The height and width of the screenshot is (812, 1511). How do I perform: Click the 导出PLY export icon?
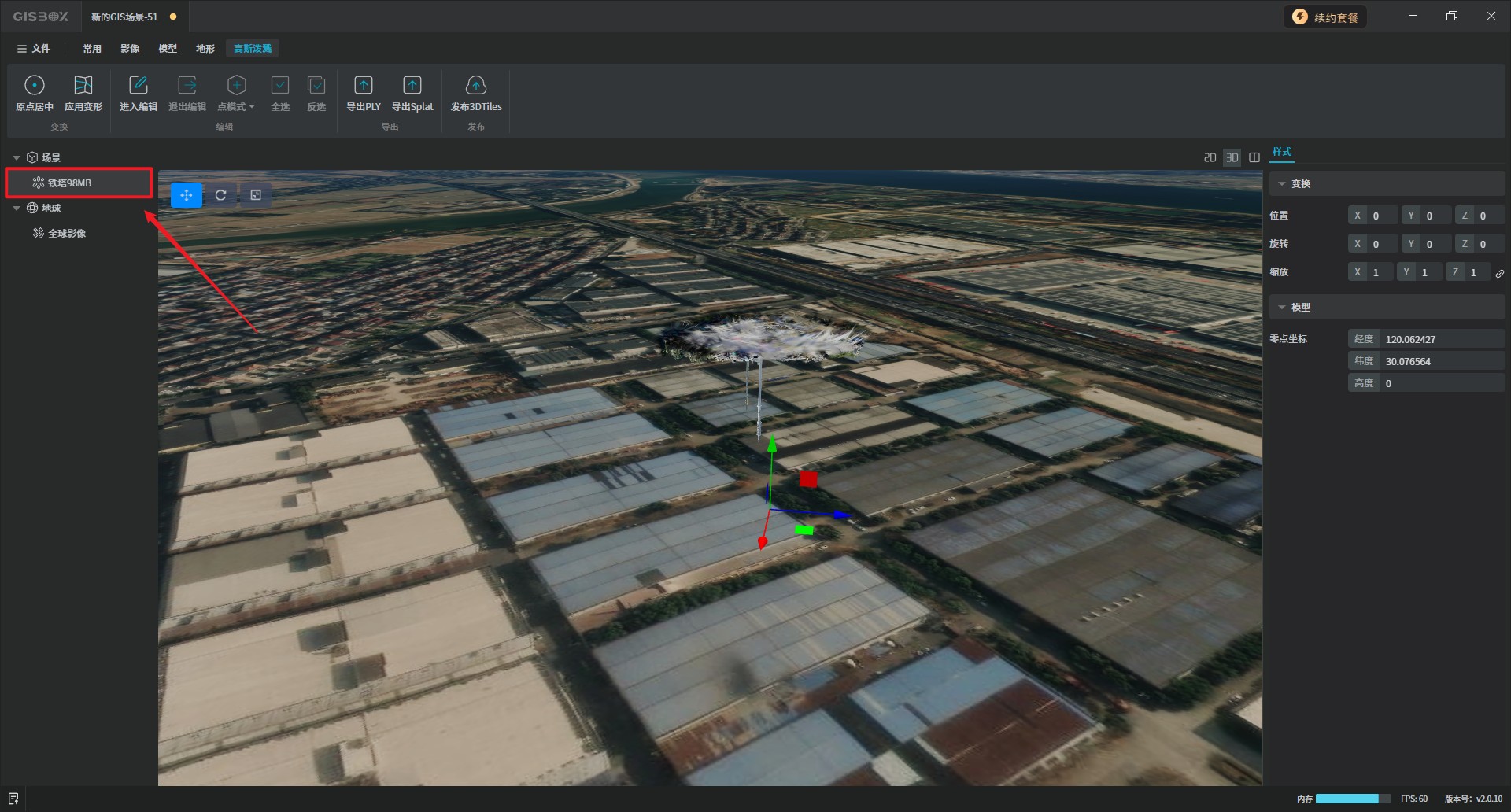tap(363, 85)
